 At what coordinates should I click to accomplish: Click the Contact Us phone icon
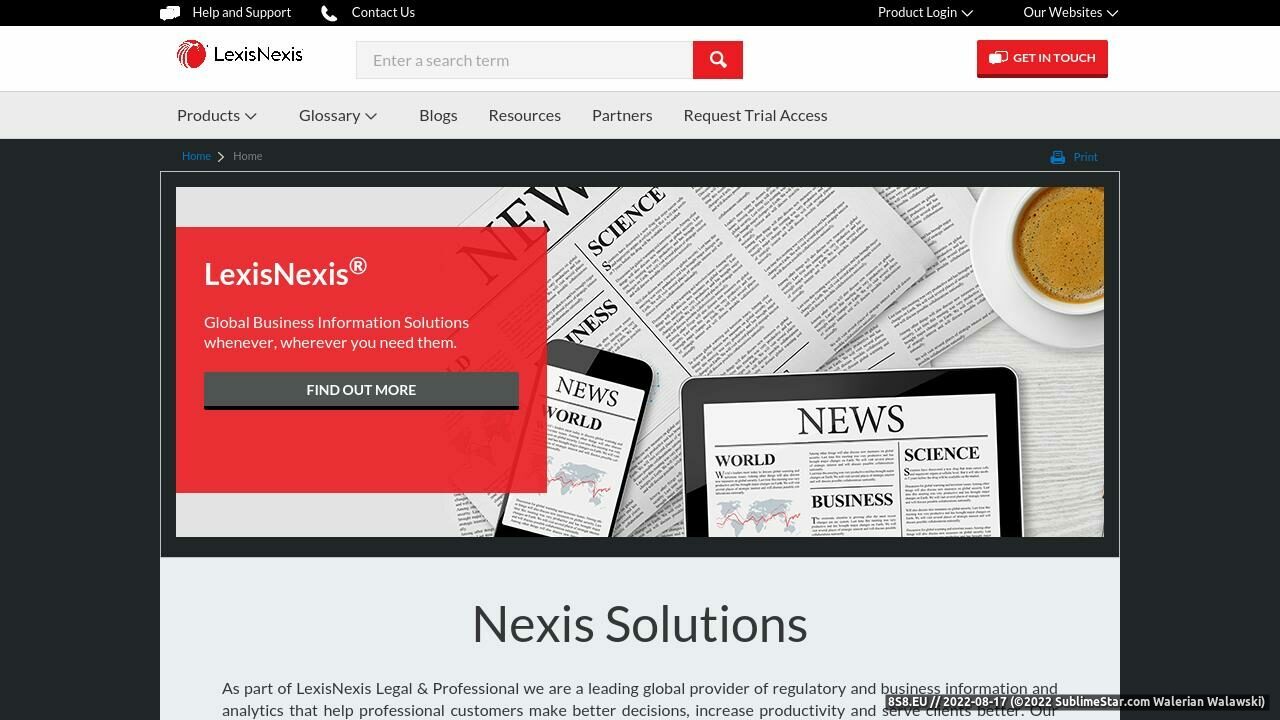click(x=329, y=13)
